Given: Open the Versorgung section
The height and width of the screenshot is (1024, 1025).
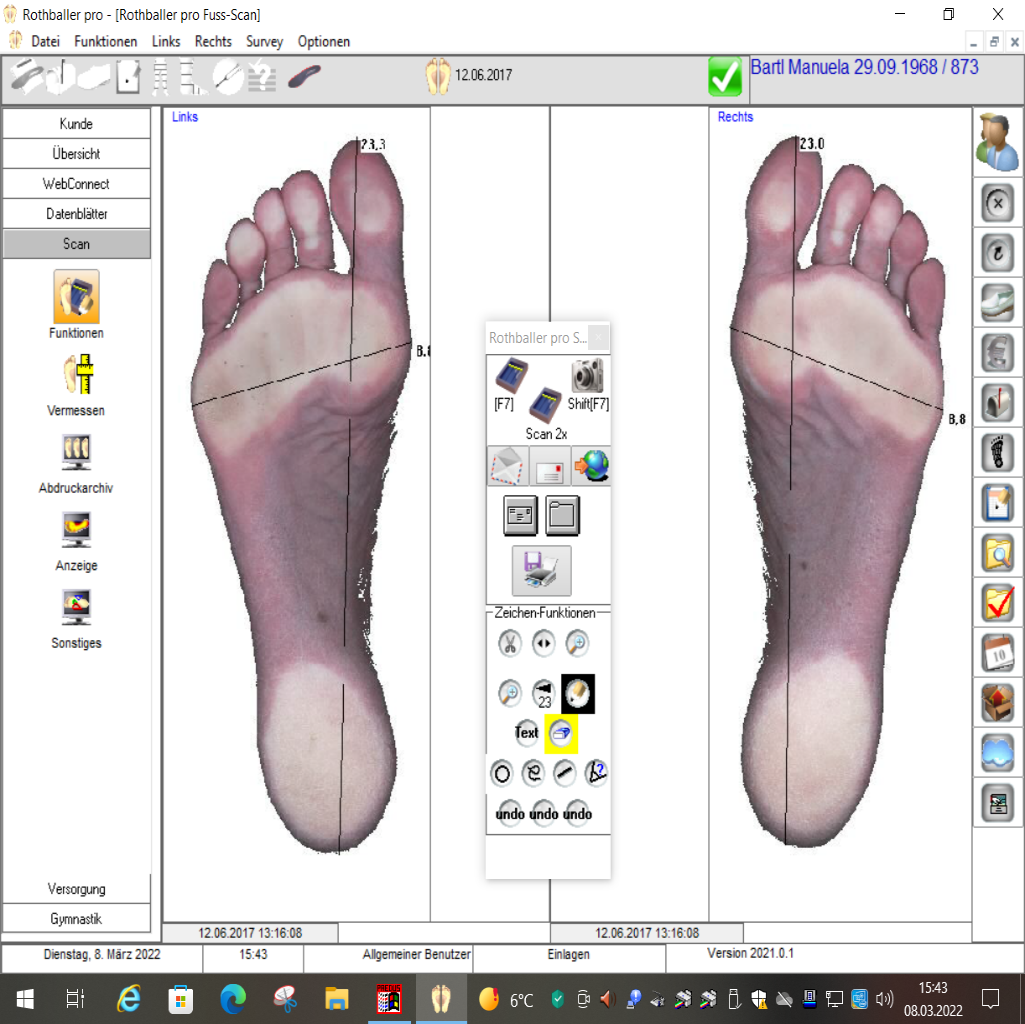Looking at the screenshot, I should click(x=76, y=889).
